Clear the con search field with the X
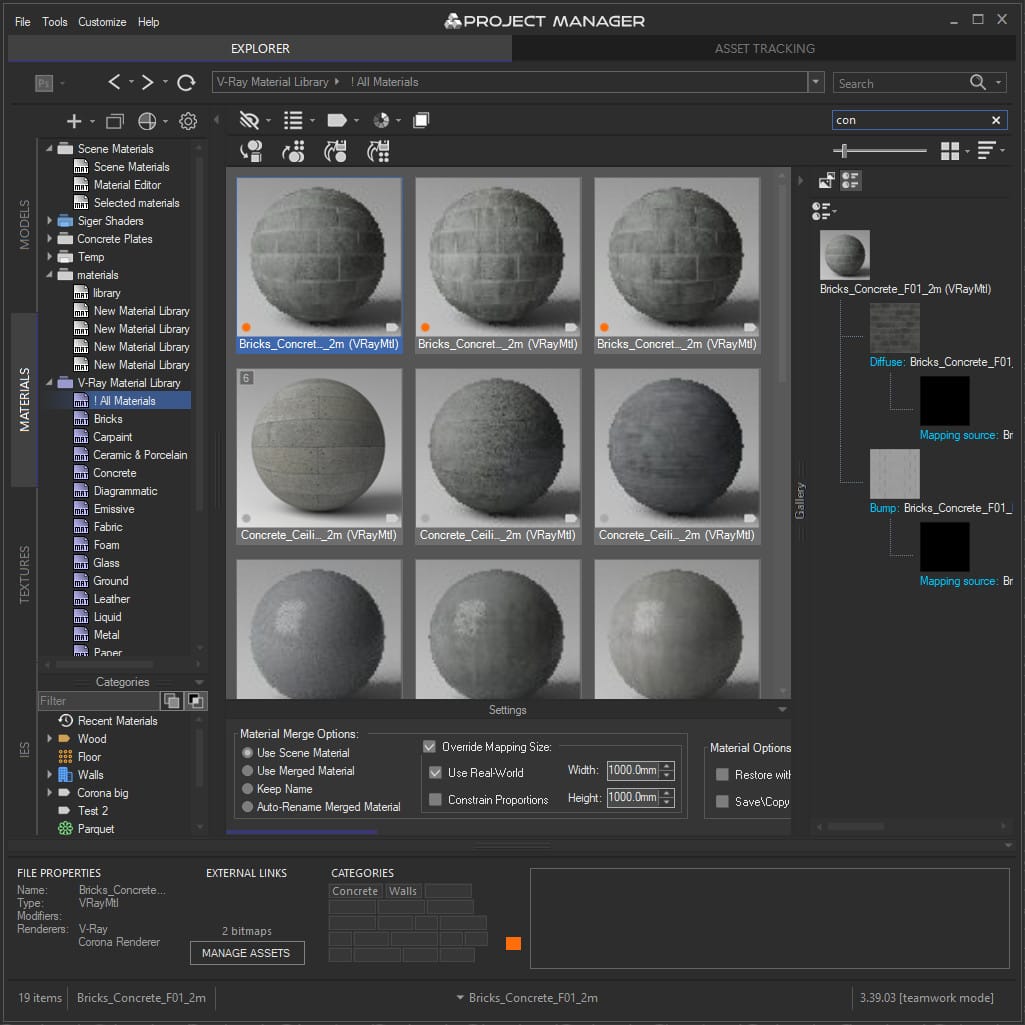 [x=996, y=120]
